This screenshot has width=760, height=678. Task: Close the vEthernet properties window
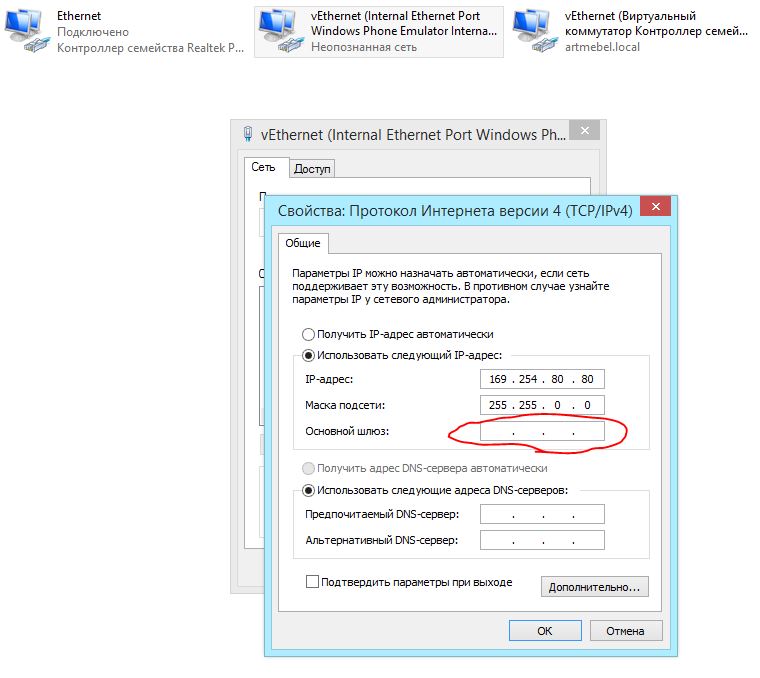(x=585, y=130)
